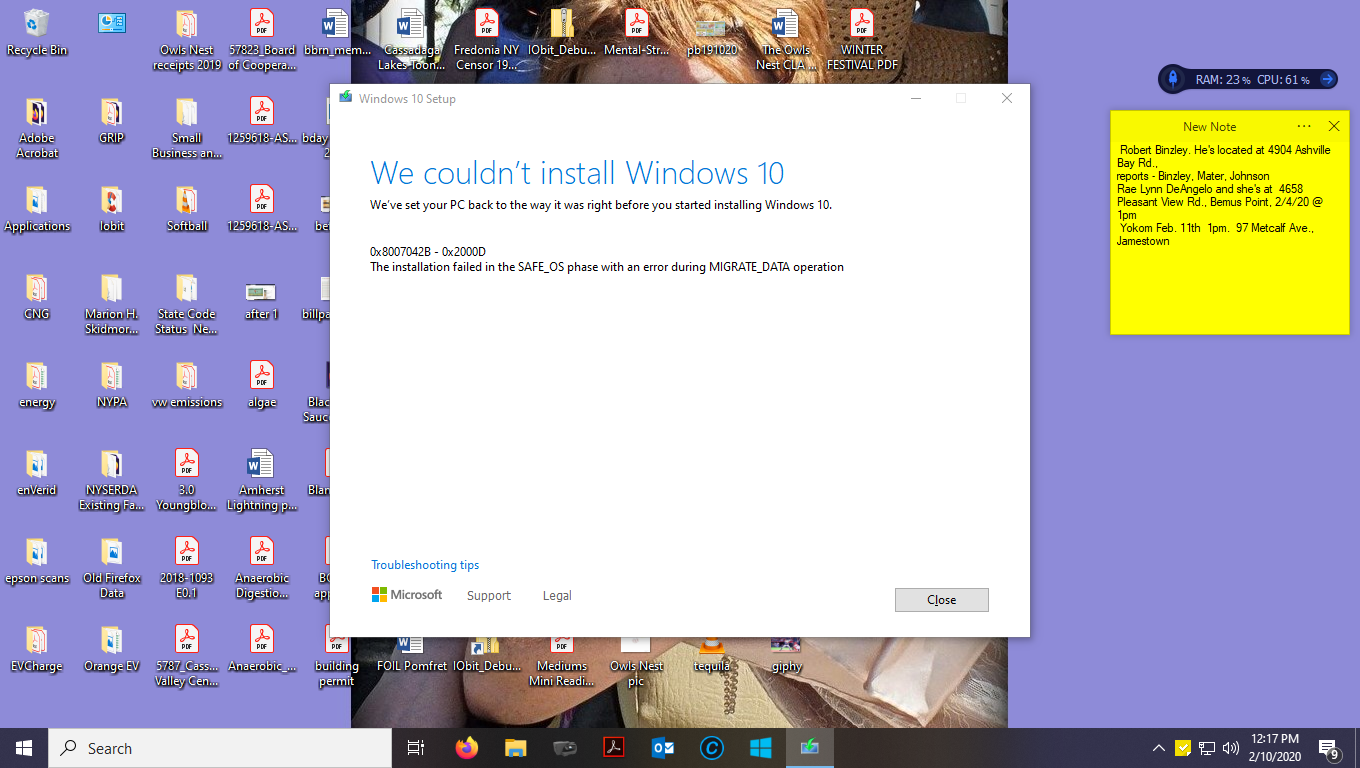Select the Orange EV folder icon

click(x=112, y=649)
